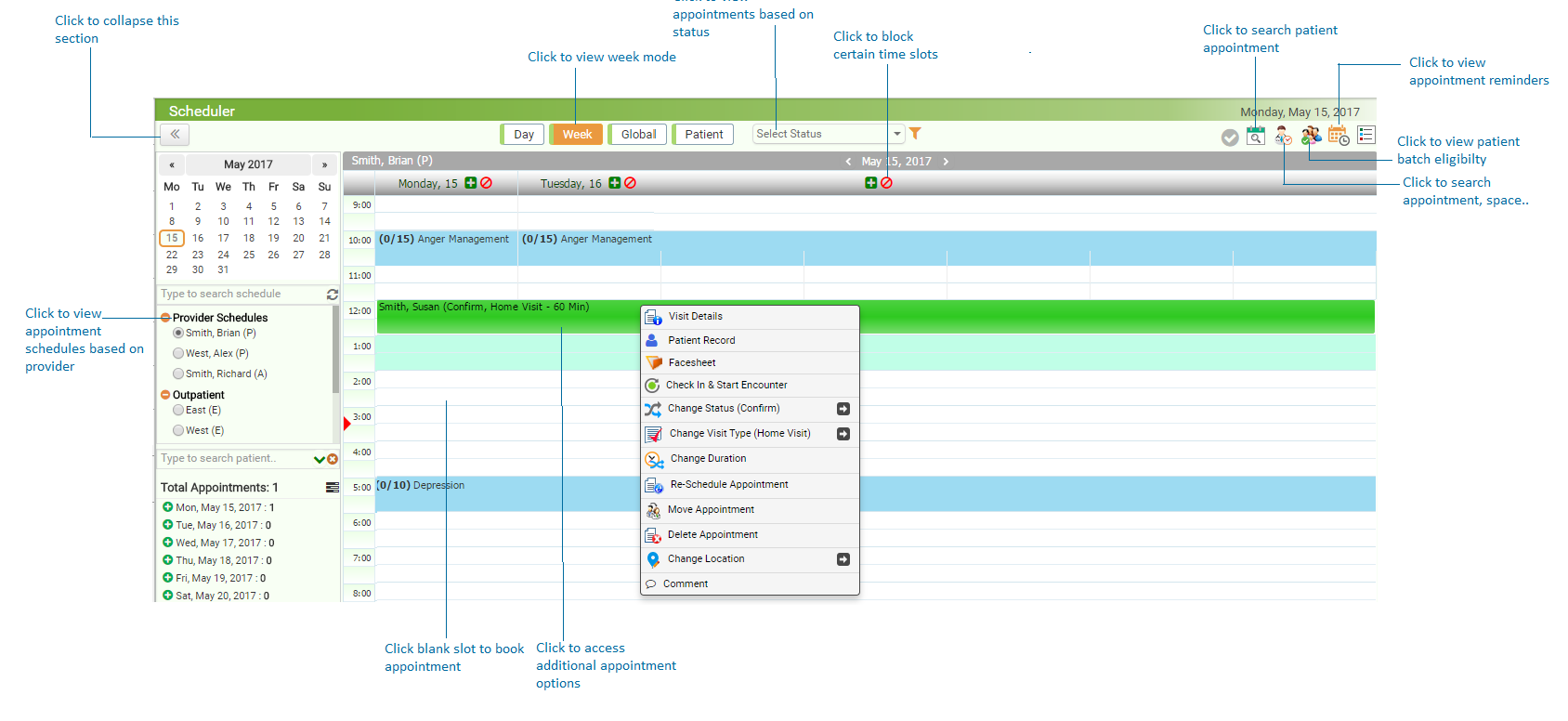Click the status filter funnel icon
The width and height of the screenshot is (1568, 721).
(915, 134)
